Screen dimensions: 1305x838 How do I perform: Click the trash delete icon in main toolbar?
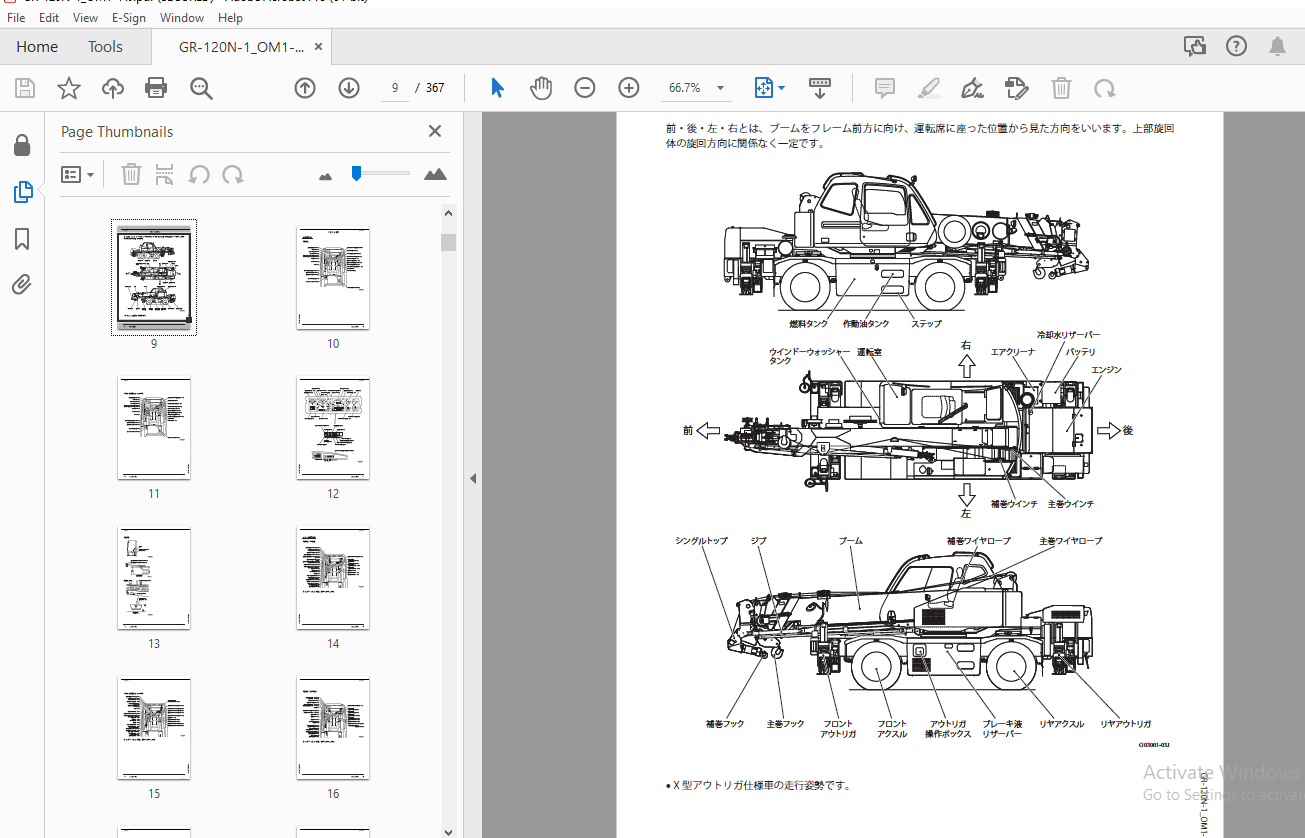[1061, 88]
